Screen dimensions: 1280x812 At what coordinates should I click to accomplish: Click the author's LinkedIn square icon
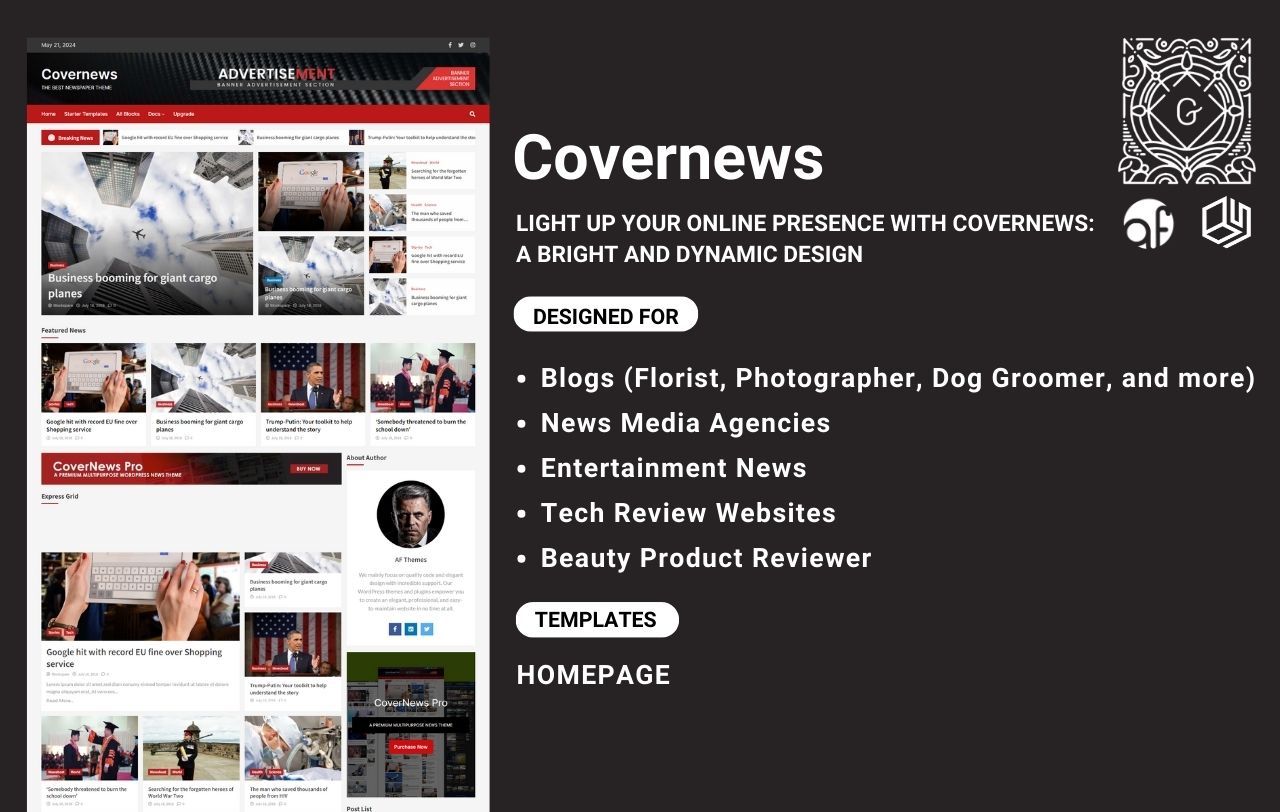tap(411, 629)
